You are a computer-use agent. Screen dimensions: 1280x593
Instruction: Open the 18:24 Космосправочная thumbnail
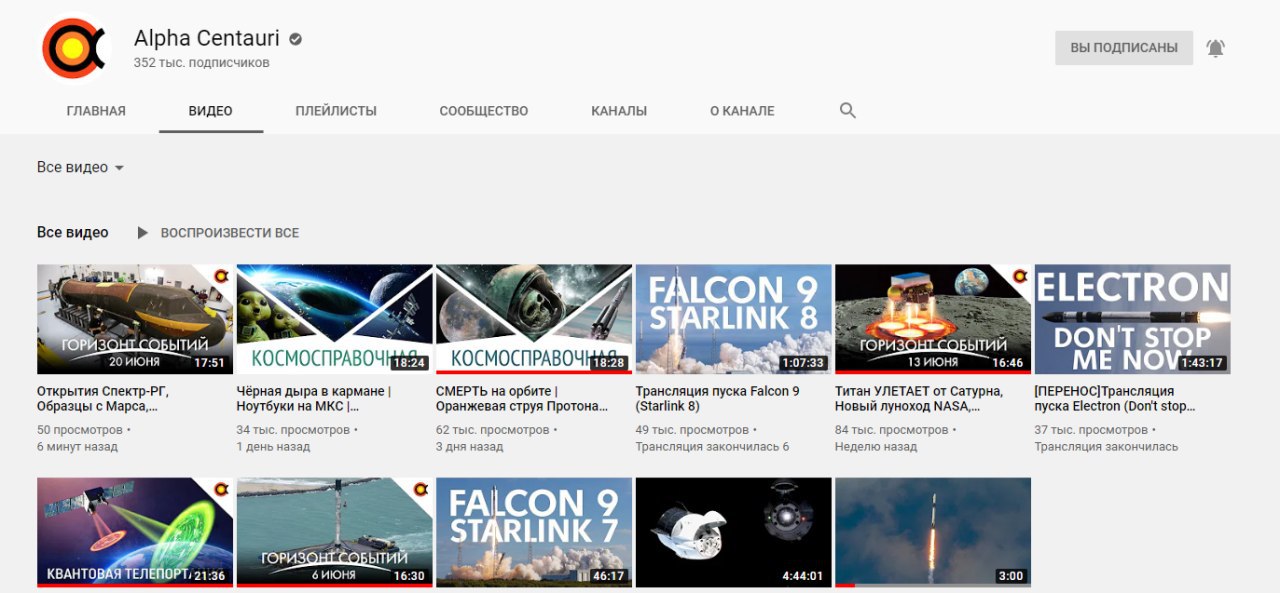point(334,319)
